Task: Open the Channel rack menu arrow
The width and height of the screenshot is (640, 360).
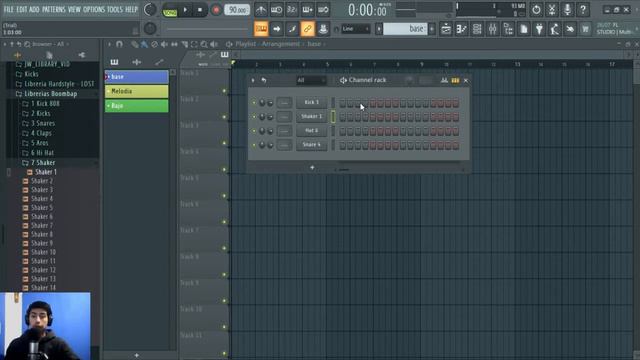Action: pyautogui.click(x=253, y=80)
